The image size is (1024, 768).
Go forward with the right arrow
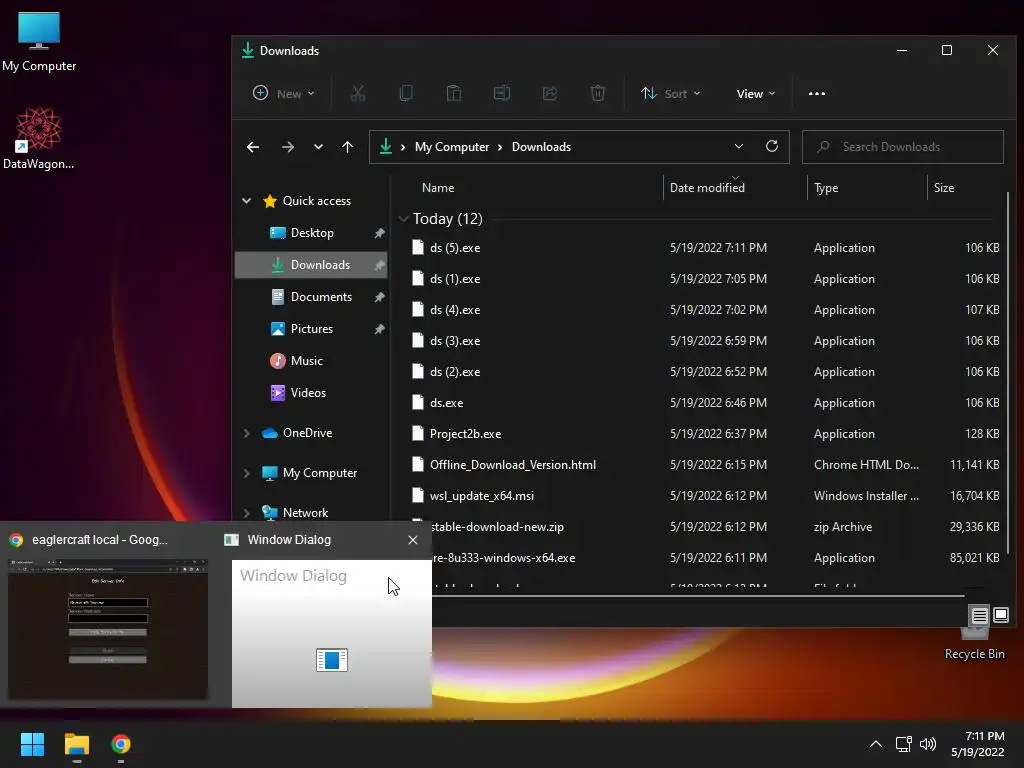point(287,147)
